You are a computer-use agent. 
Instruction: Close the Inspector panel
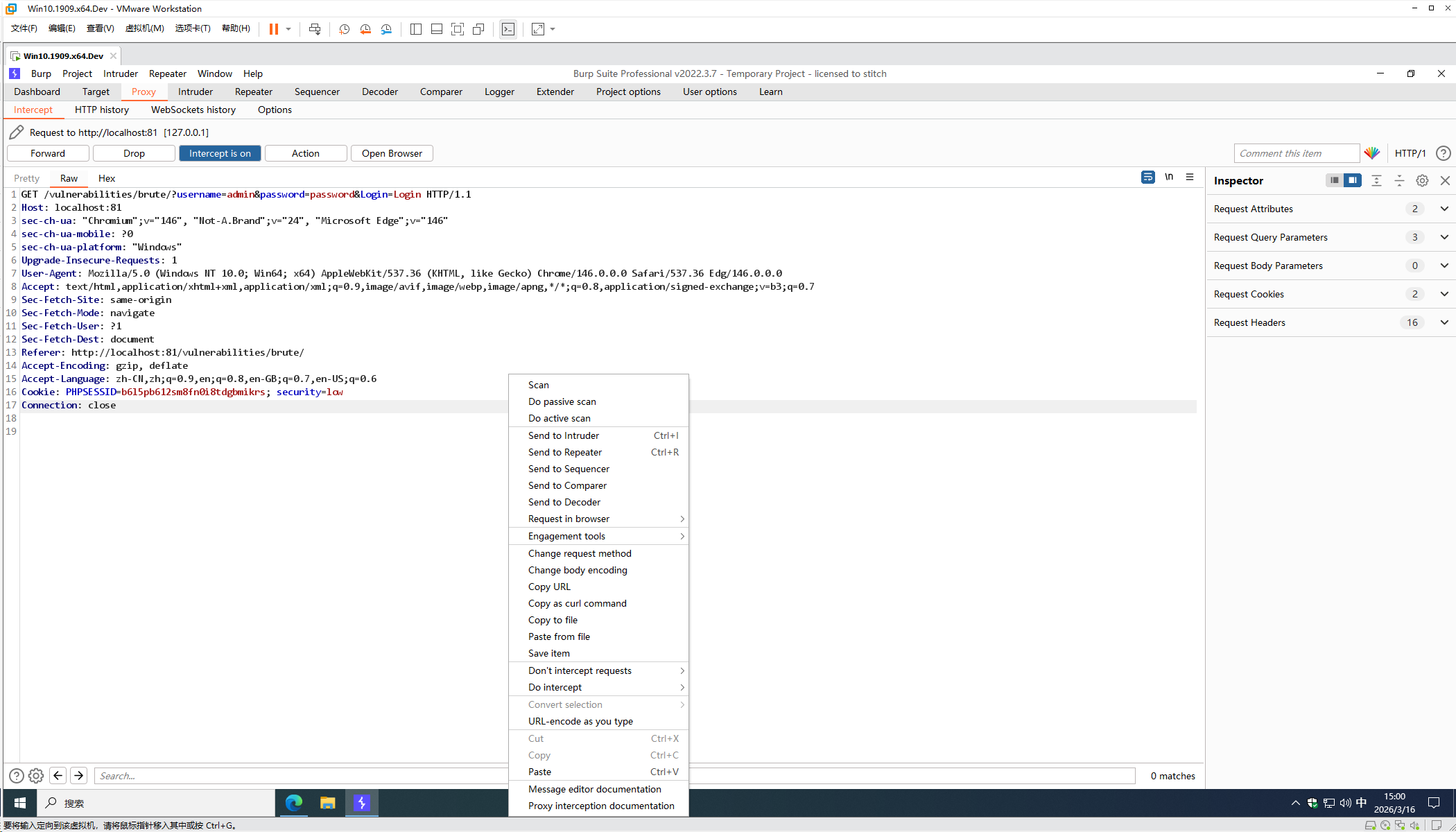(1445, 181)
